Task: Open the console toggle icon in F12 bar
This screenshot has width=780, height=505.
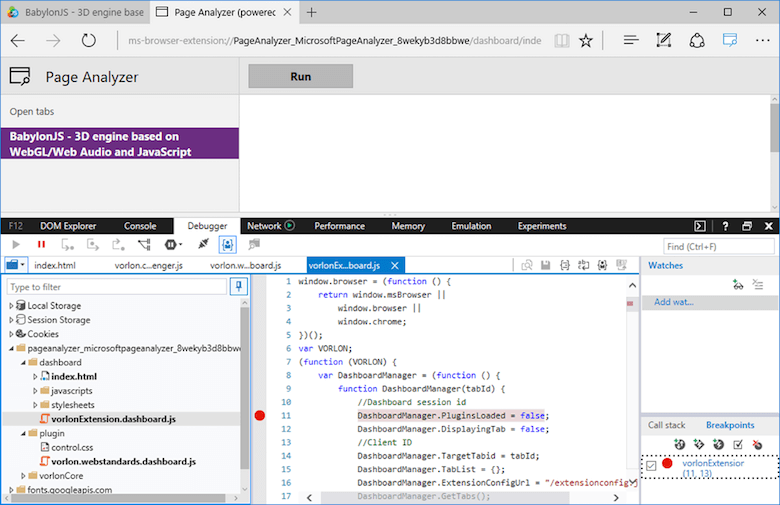Action: (701, 226)
